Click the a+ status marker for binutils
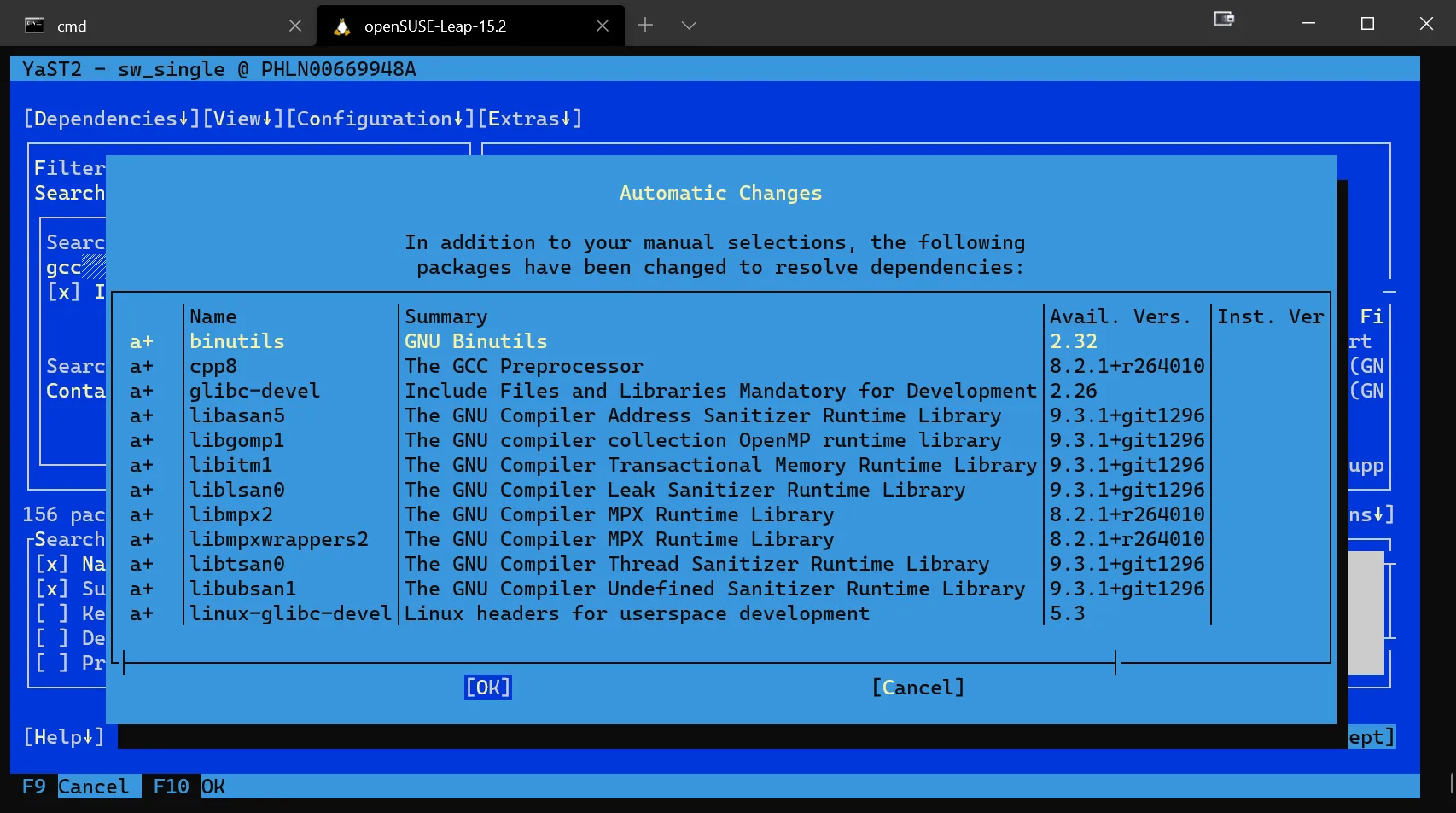Image resolution: width=1456 pixels, height=813 pixels. [x=142, y=341]
